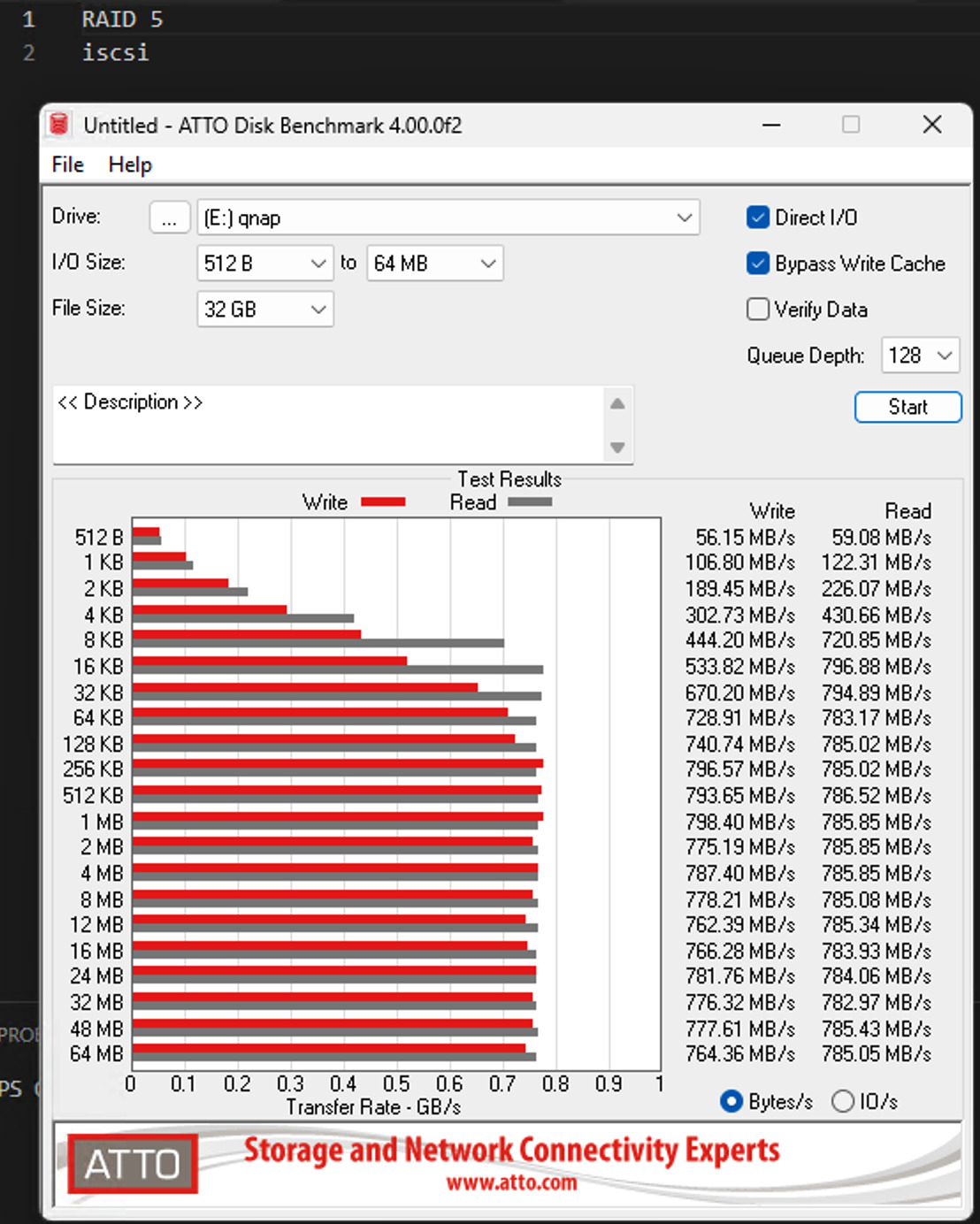
Task: Open the File Size dropdown 32 GB
Action: click(x=265, y=310)
